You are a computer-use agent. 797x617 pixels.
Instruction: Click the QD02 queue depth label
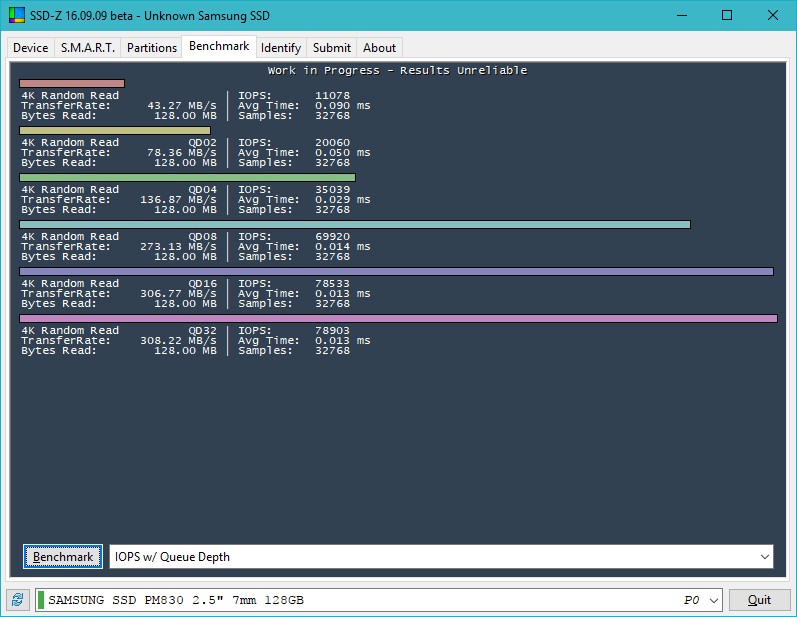pyautogui.click(x=202, y=143)
